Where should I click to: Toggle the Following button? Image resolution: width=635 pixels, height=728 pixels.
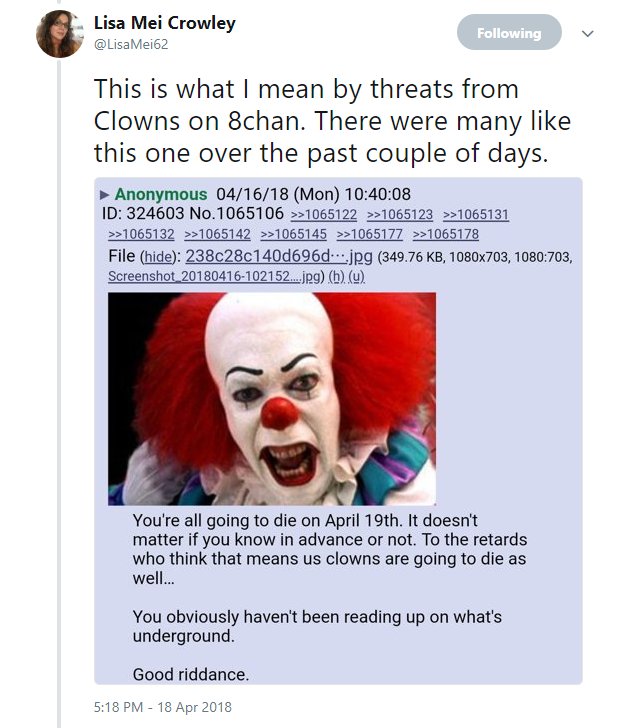(509, 32)
